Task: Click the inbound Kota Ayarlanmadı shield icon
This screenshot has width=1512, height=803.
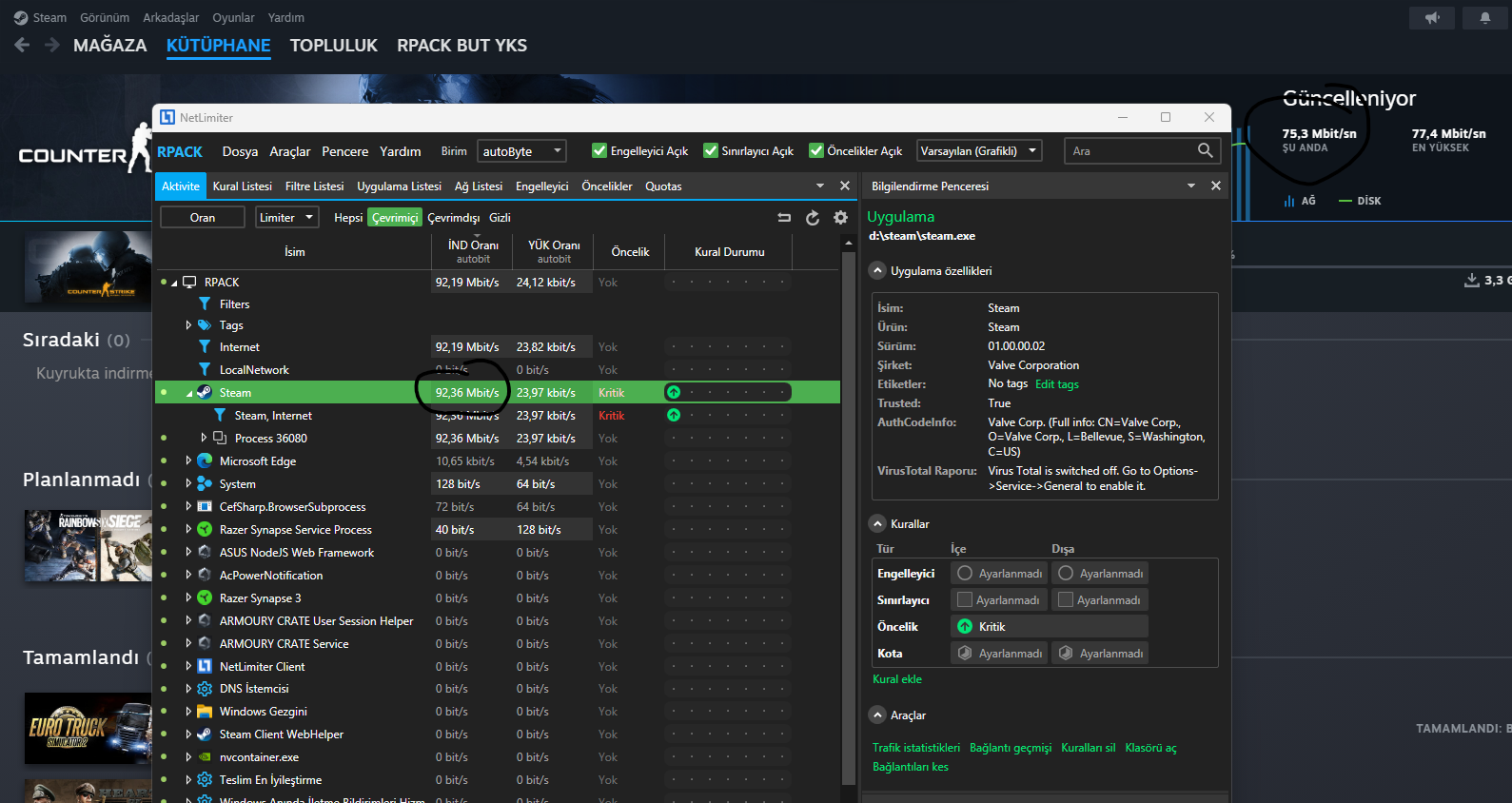Action: (965, 653)
